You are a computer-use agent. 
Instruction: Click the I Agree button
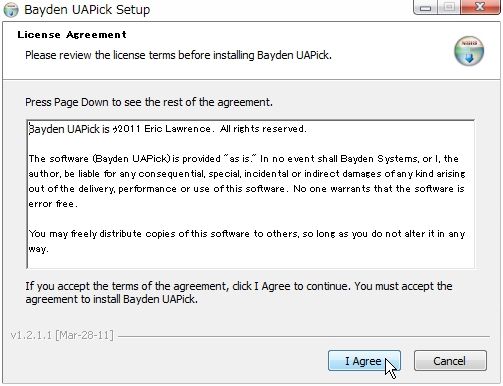tap(364, 361)
